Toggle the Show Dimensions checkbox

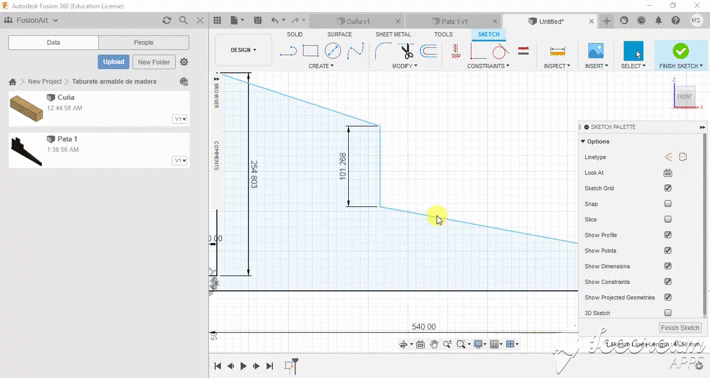[x=667, y=266]
